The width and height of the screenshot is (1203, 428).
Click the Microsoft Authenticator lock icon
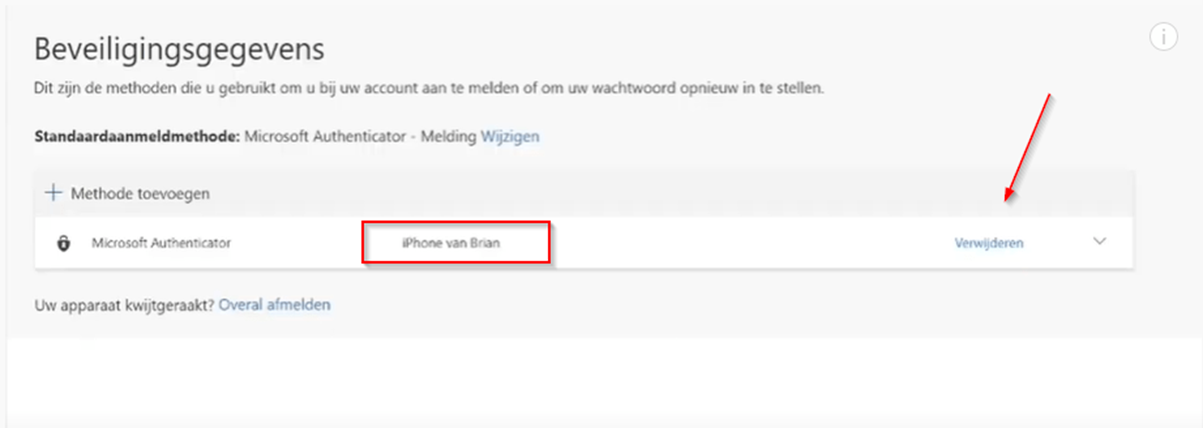tap(64, 243)
